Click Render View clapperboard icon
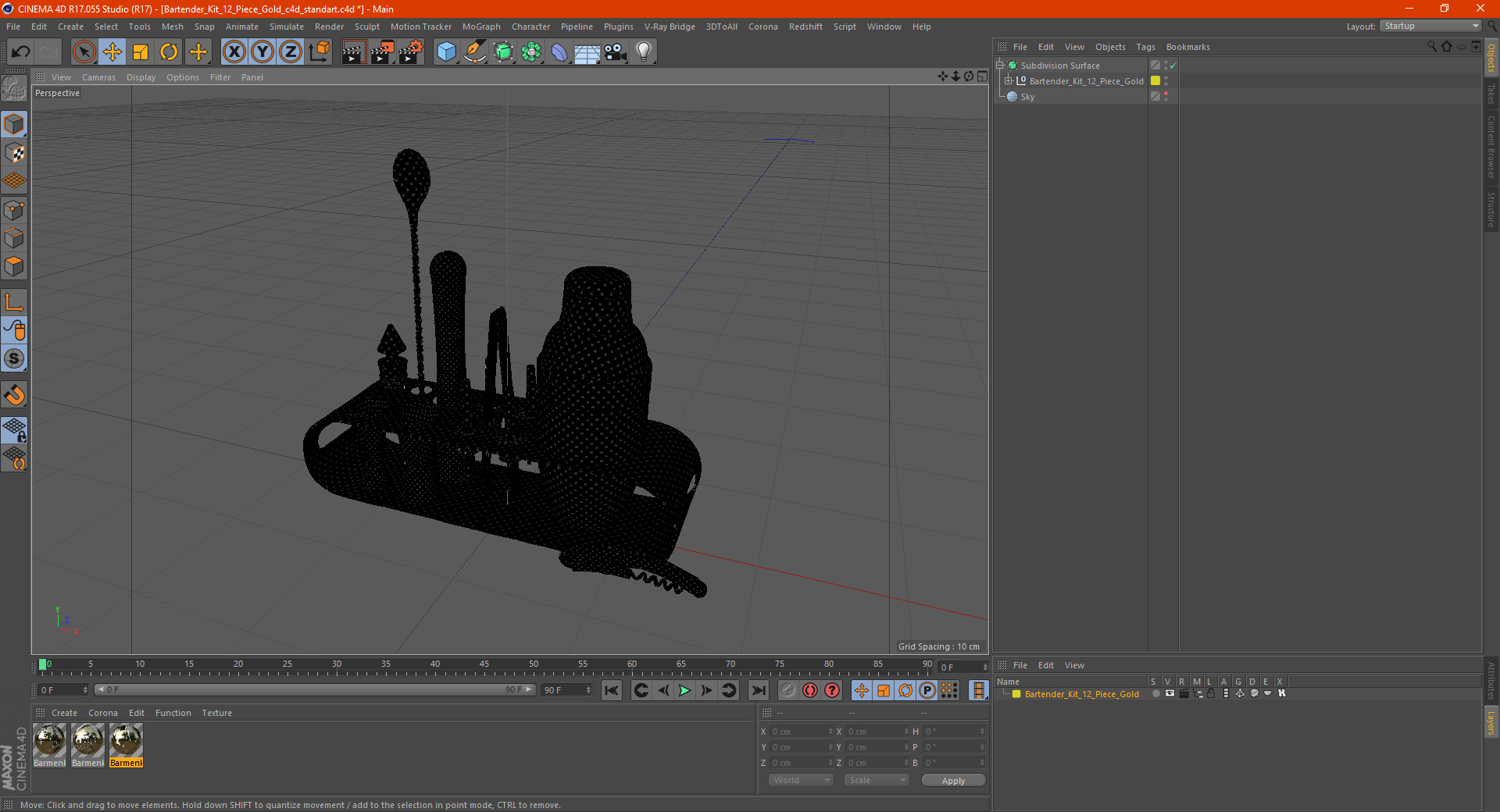Image resolution: width=1500 pixels, height=812 pixels. click(x=353, y=52)
